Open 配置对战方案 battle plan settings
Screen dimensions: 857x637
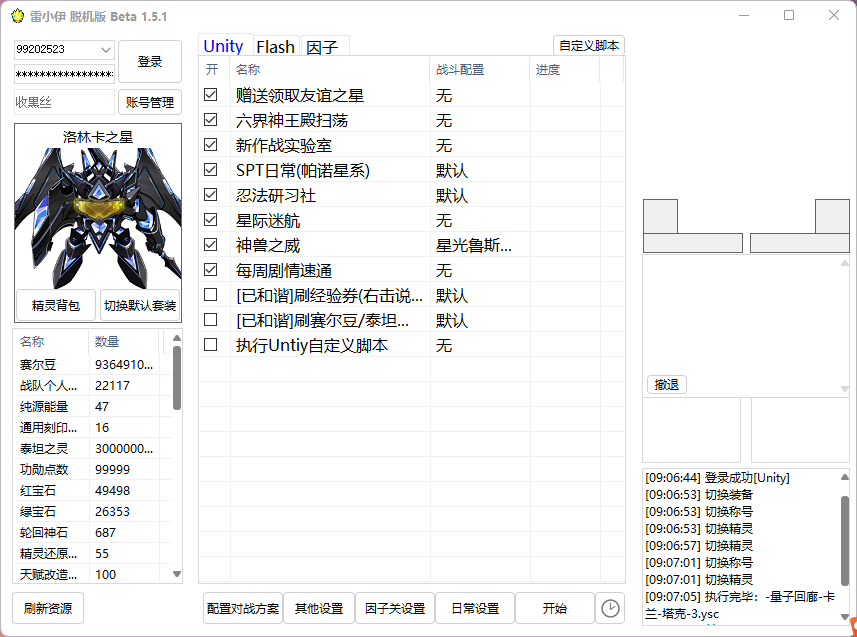(x=243, y=608)
